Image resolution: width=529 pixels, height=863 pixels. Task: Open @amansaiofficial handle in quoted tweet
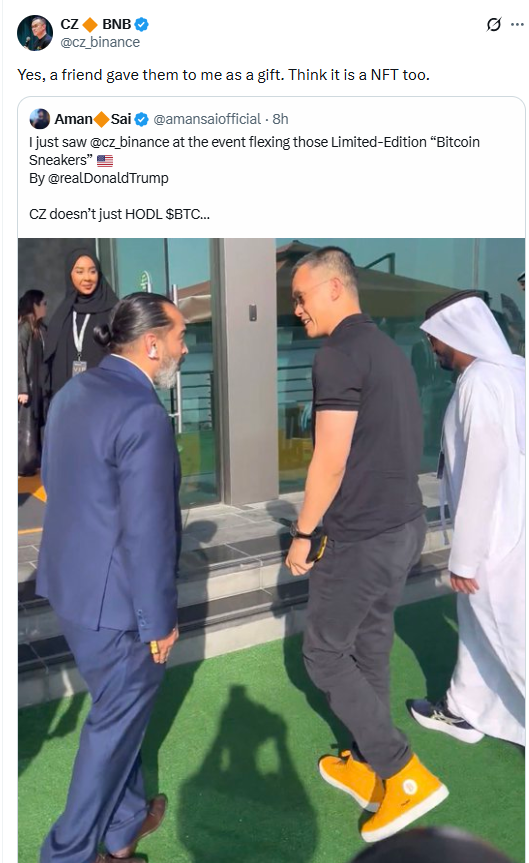[207, 119]
